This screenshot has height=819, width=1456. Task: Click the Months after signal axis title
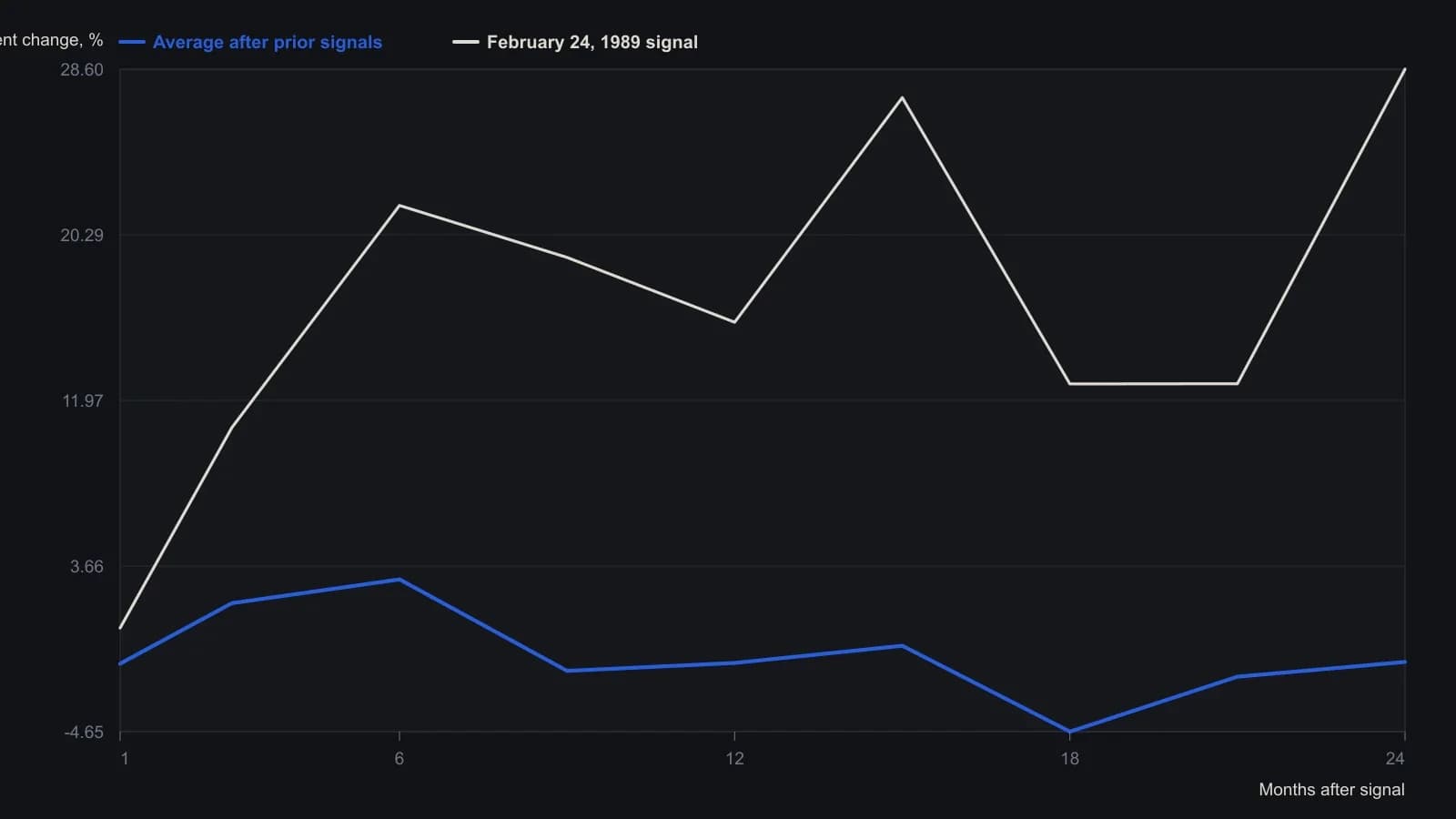pyautogui.click(x=1331, y=790)
